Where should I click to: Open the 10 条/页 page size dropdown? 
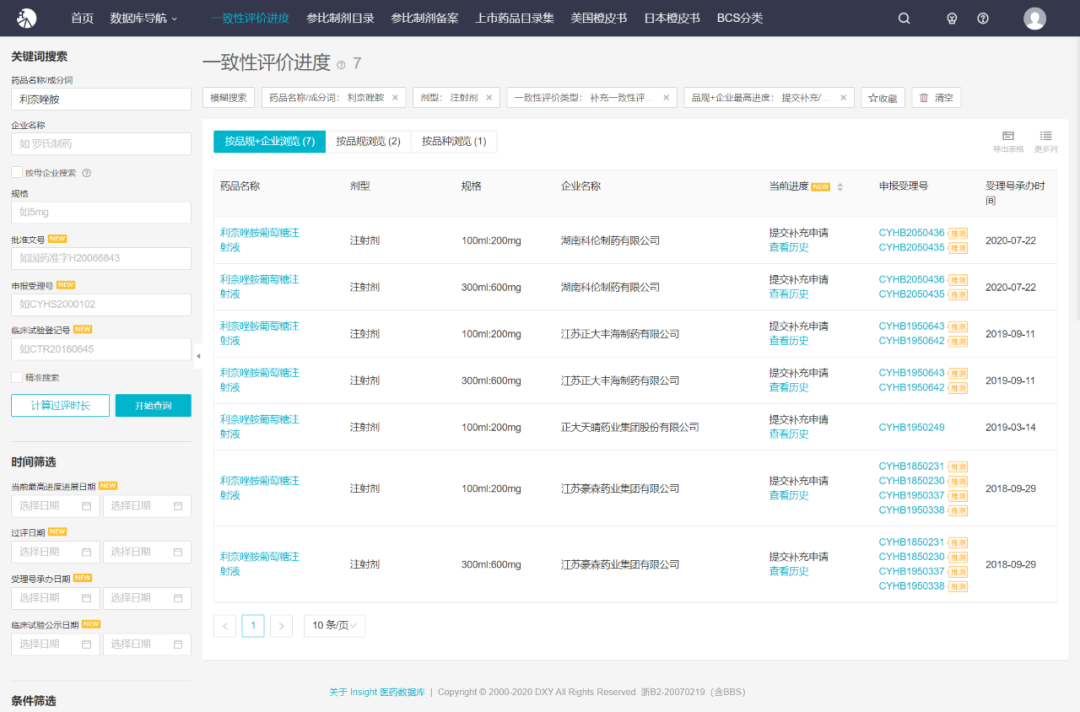[x=334, y=625]
